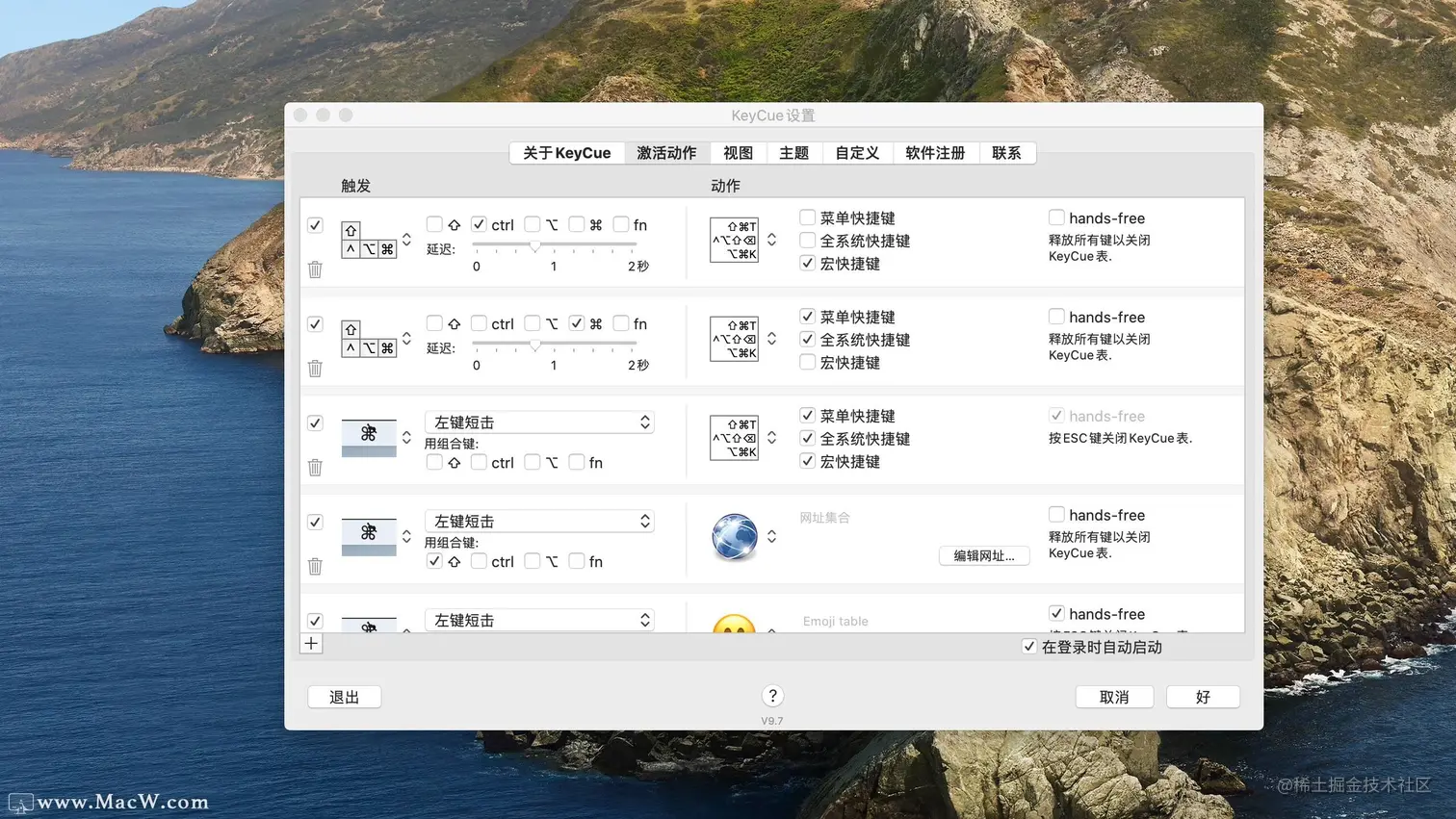Check 宏快捷键 in second row
1456x819 pixels.
coord(808,362)
